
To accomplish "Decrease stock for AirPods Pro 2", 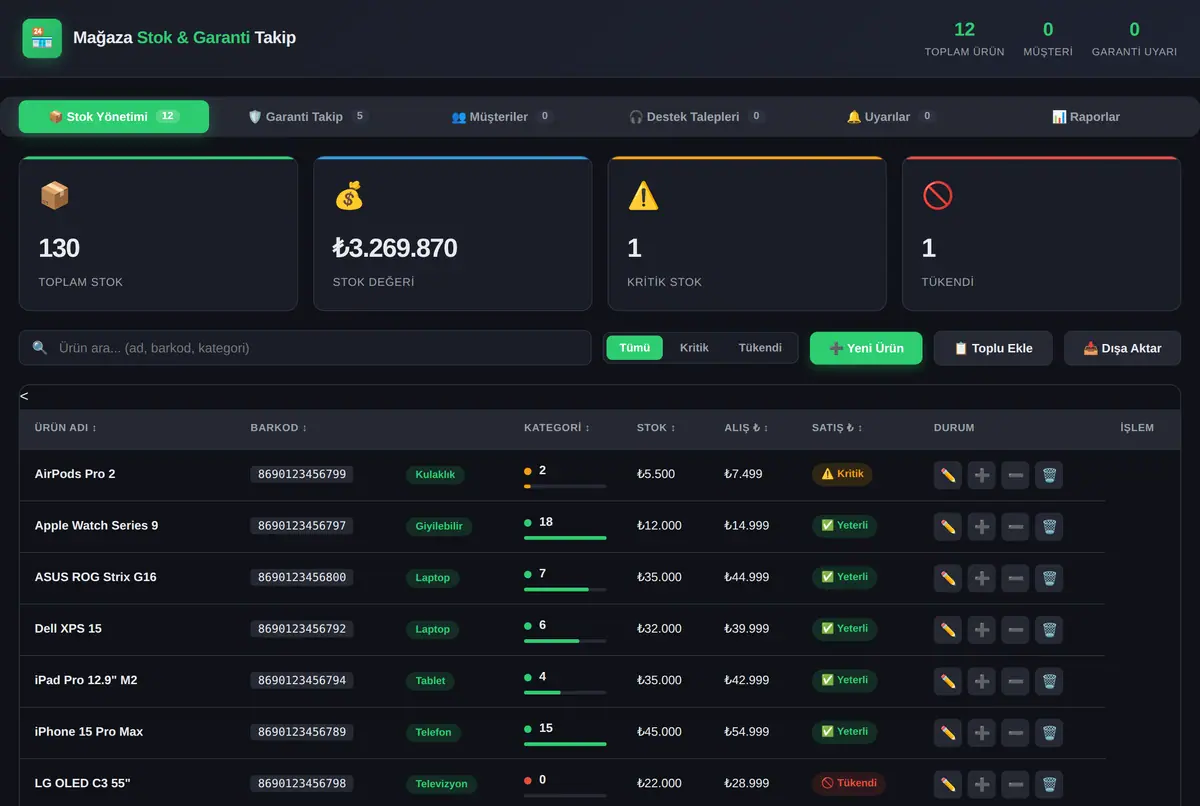I will (x=1015, y=475).
